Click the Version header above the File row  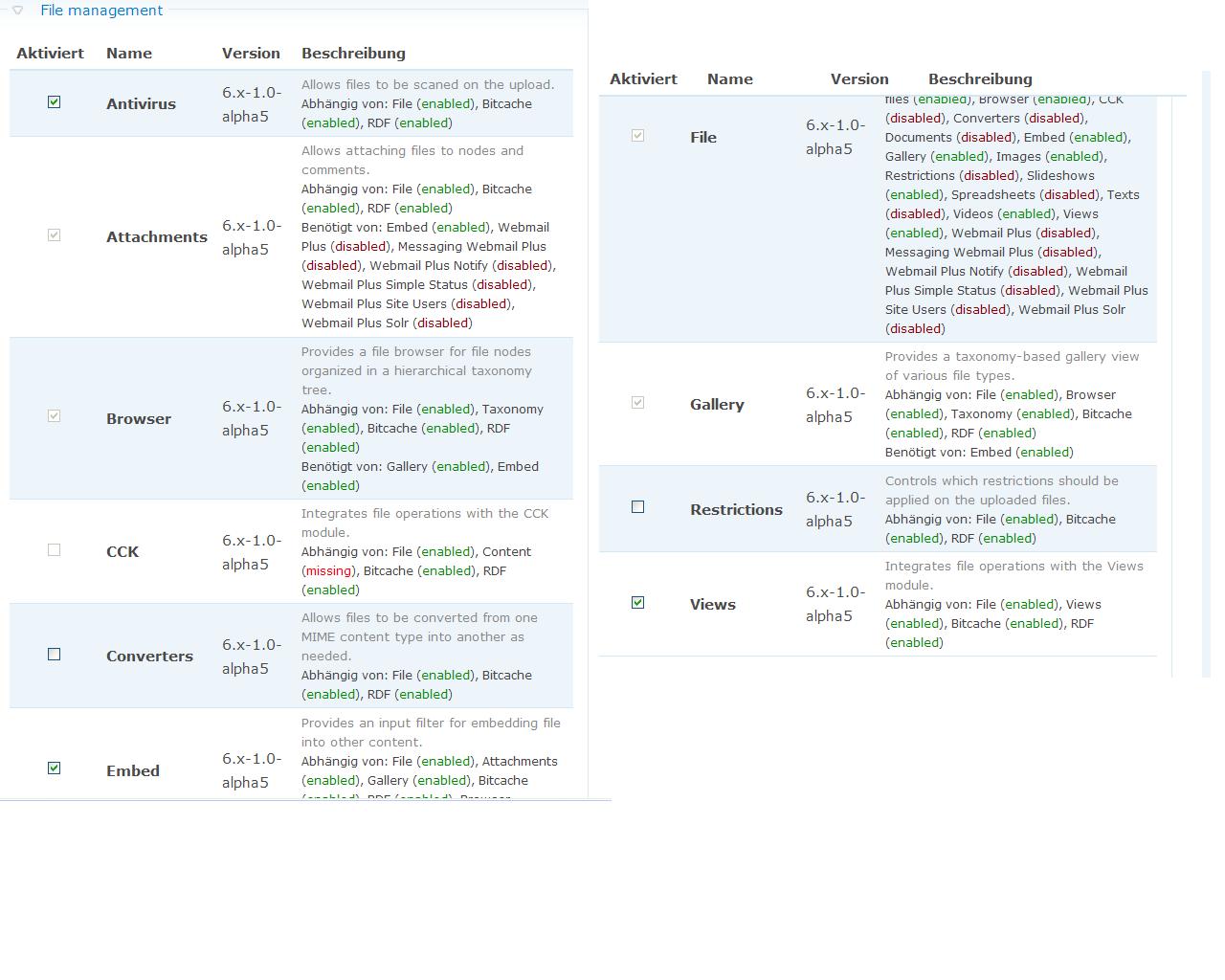859,79
